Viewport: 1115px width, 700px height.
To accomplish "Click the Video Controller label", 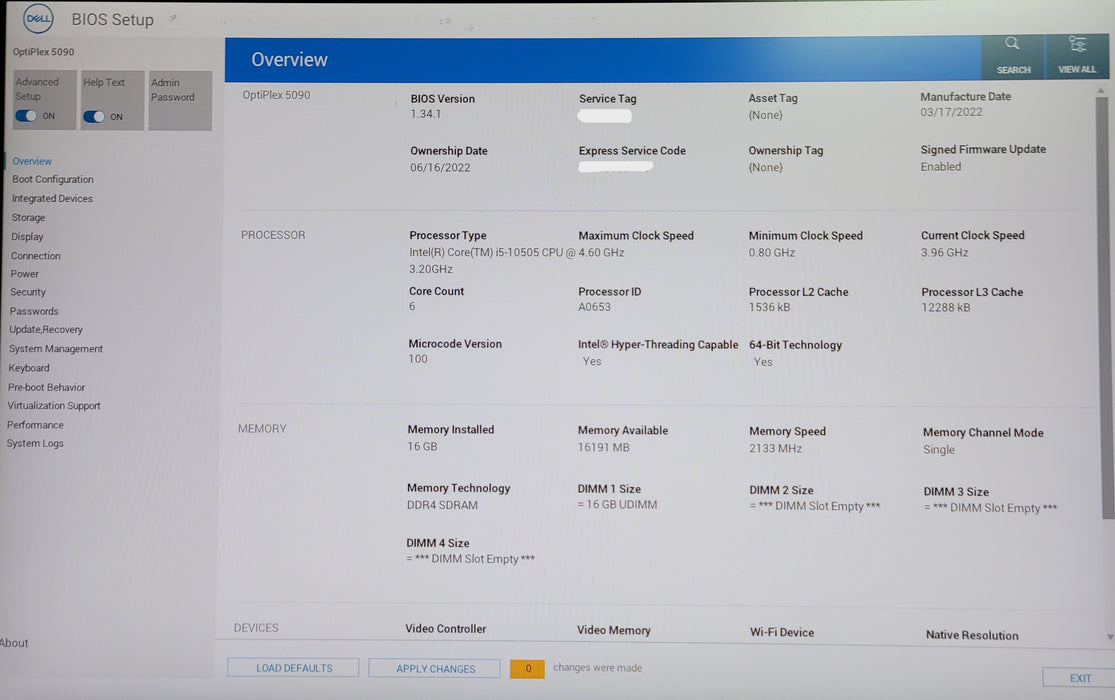I will coord(446,629).
